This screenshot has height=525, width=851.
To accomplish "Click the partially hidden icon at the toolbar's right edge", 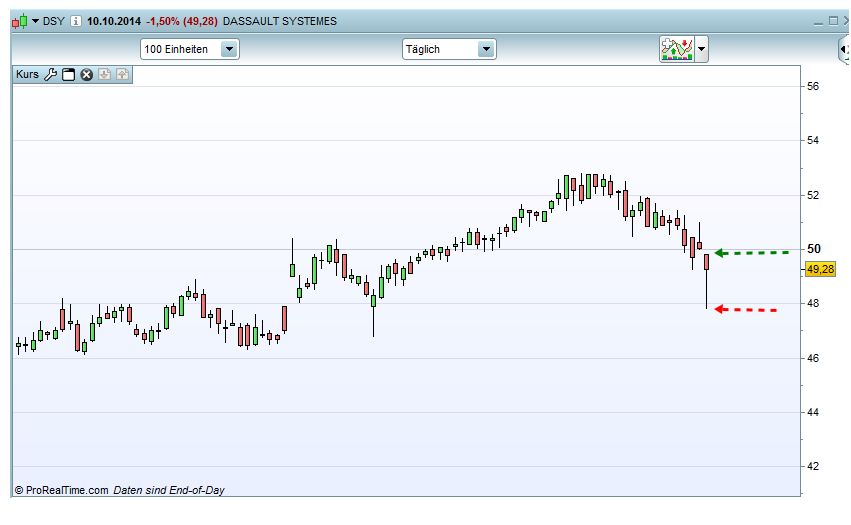I will coord(844,49).
